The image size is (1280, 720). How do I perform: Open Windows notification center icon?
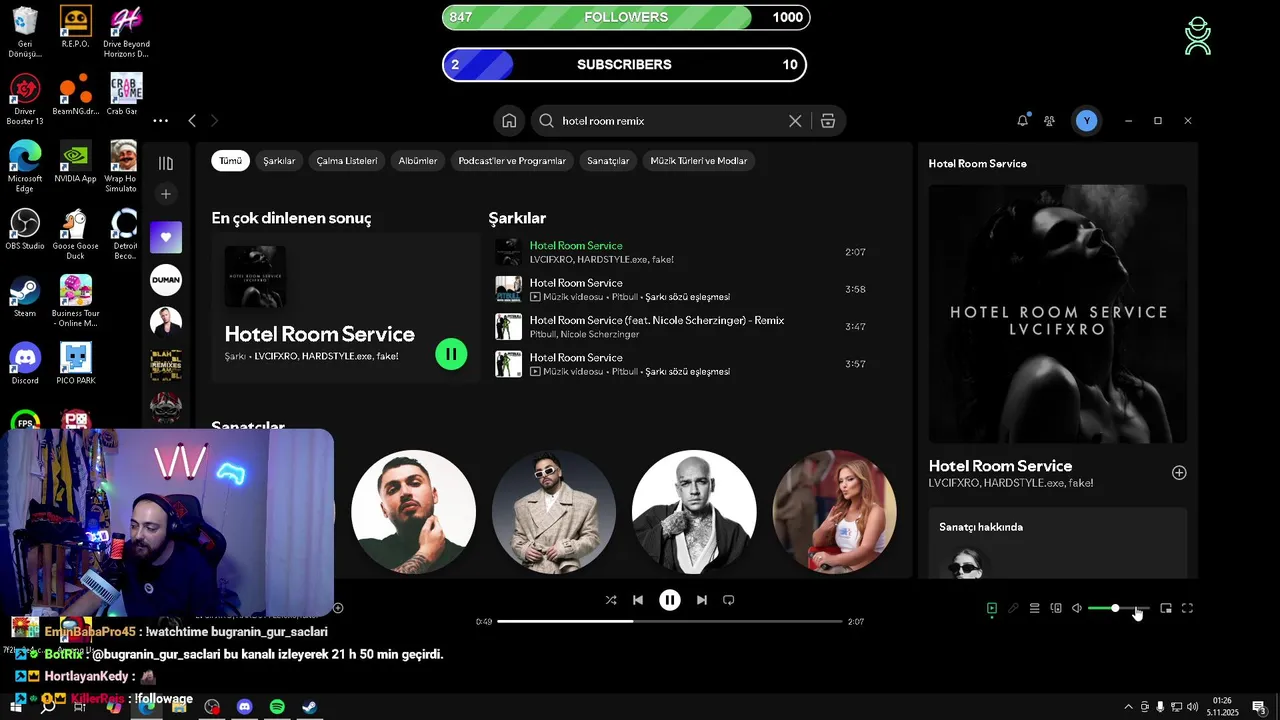coord(1260,707)
